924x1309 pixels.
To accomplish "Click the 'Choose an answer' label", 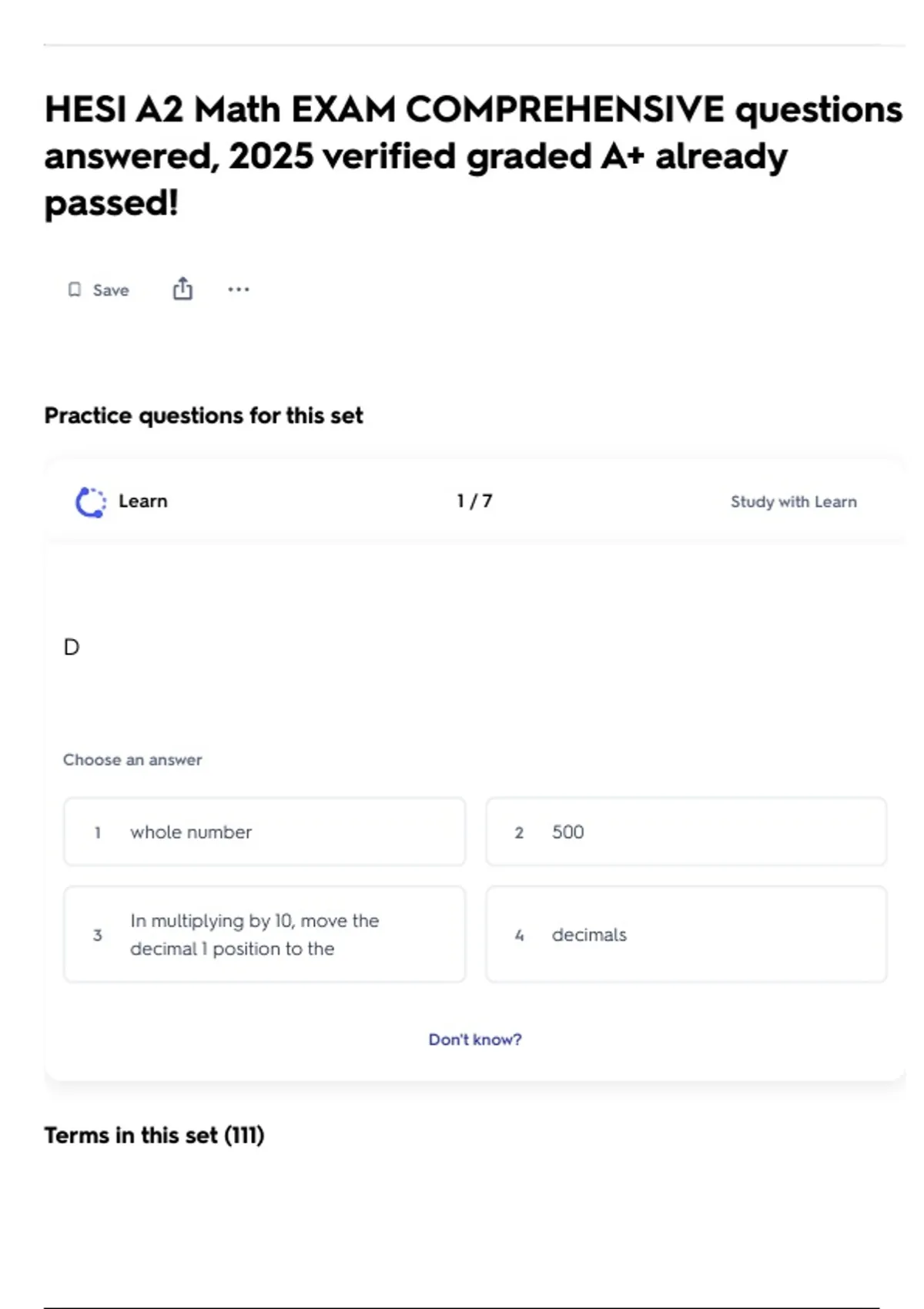I will (132, 760).
